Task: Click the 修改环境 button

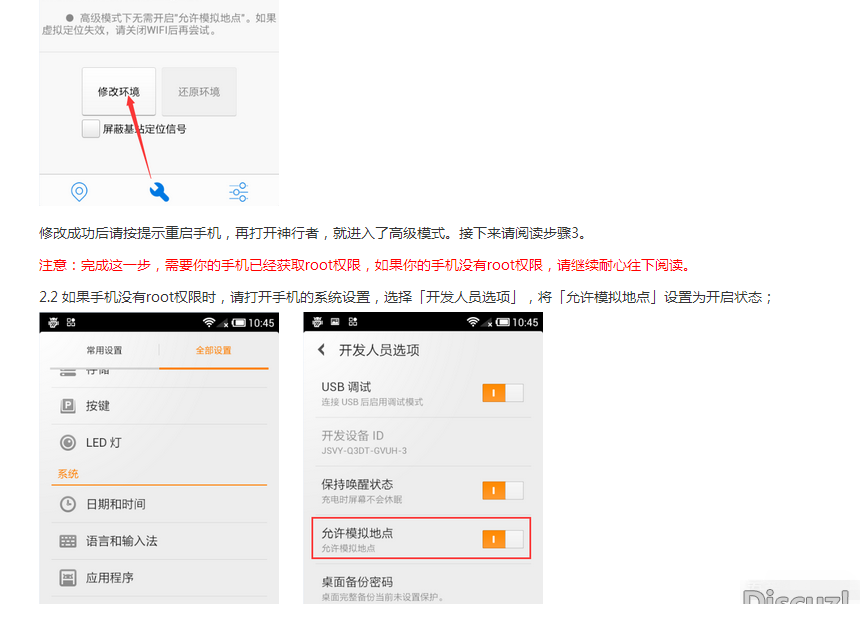Action: [119, 92]
